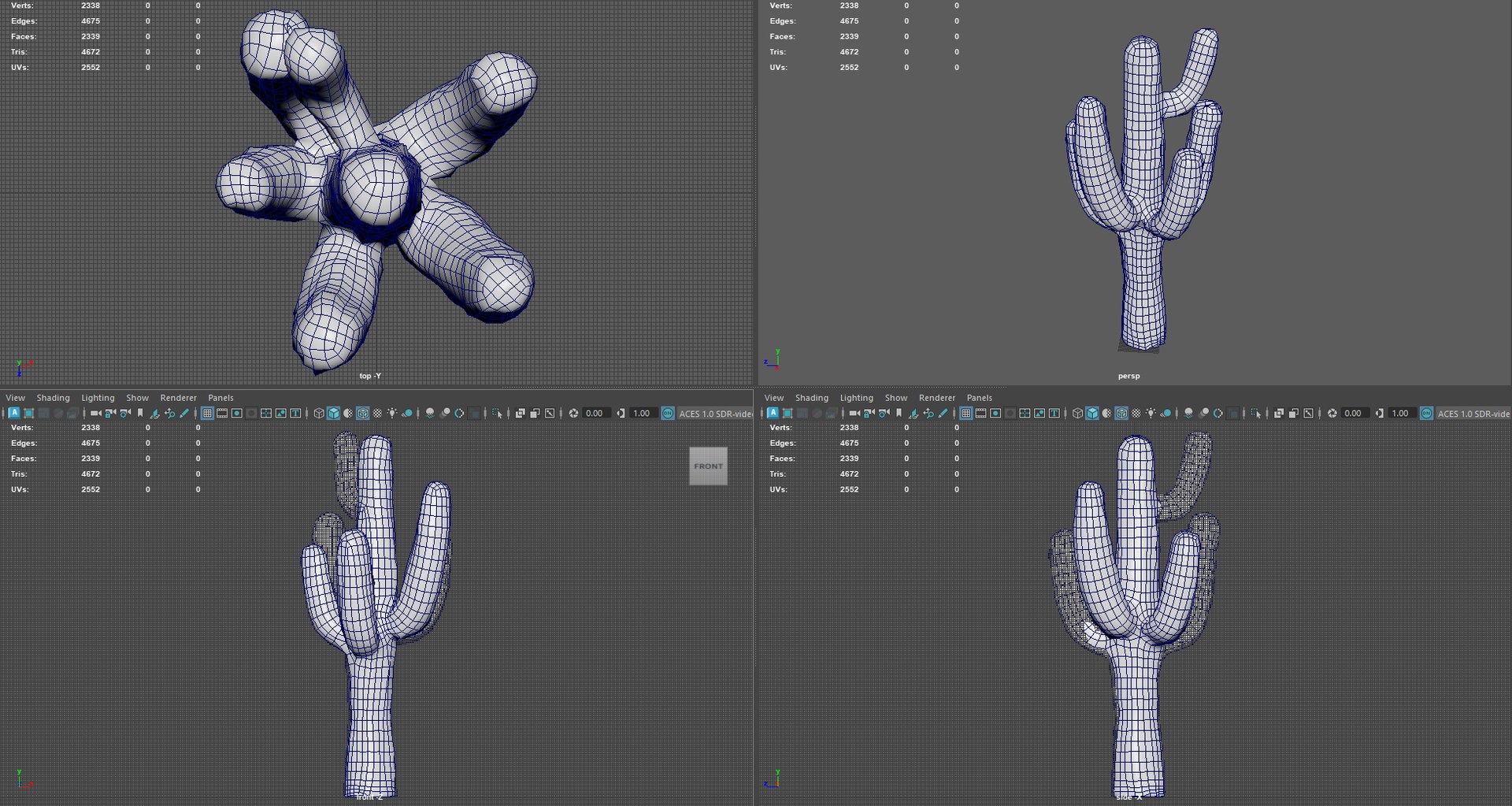Toggle wireframe on shaded in side view toolbar

click(1121, 413)
